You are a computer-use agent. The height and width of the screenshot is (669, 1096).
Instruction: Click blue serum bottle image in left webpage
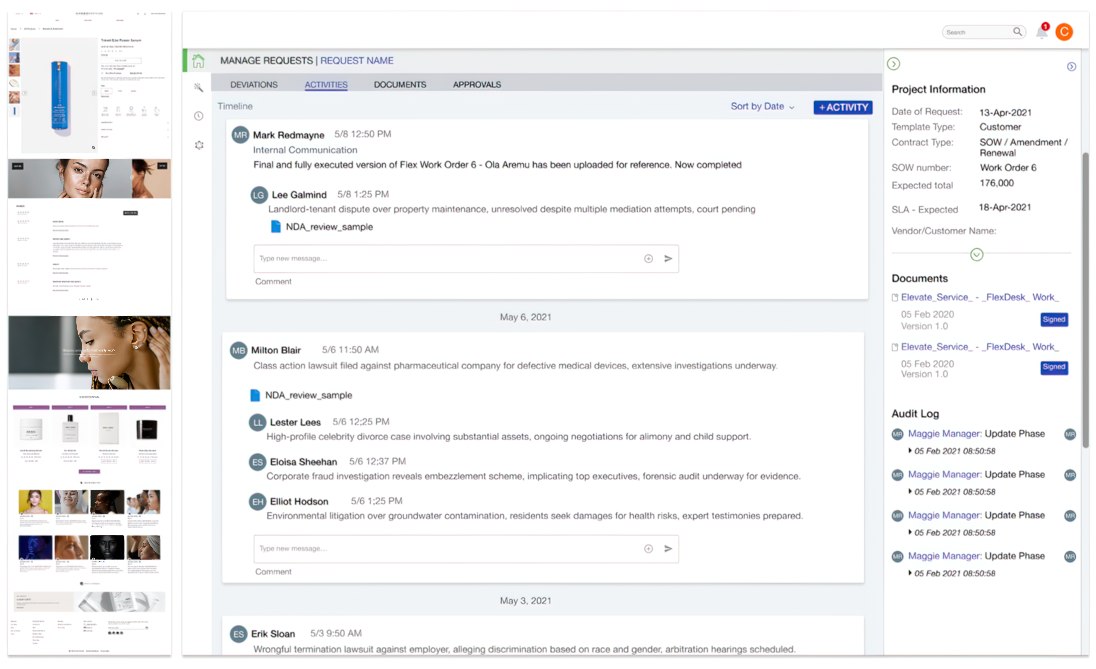[x=60, y=95]
